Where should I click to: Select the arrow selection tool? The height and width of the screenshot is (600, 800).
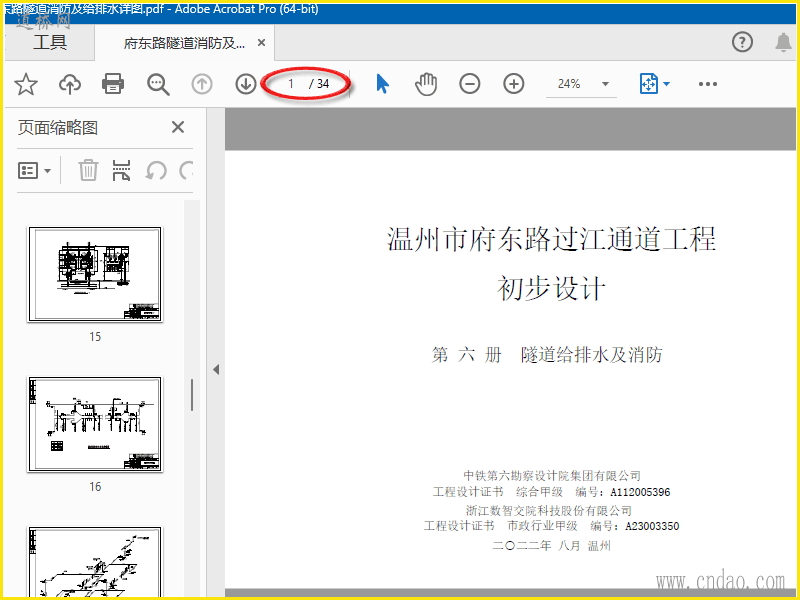[x=382, y=84]
